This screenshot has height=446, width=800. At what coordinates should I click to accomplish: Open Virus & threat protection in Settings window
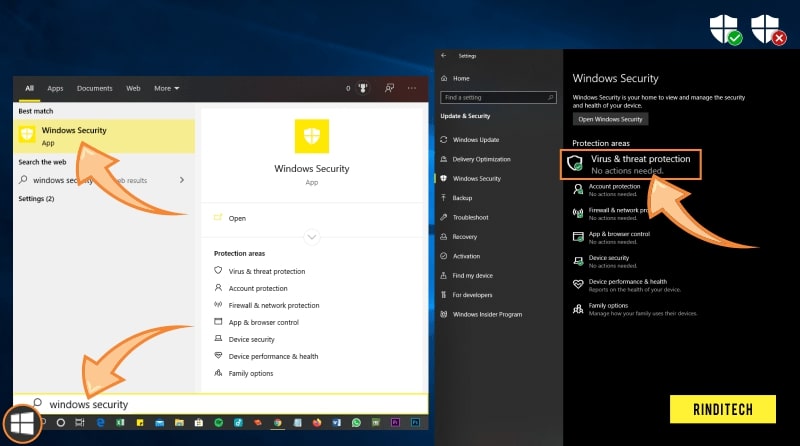point(631,164)
